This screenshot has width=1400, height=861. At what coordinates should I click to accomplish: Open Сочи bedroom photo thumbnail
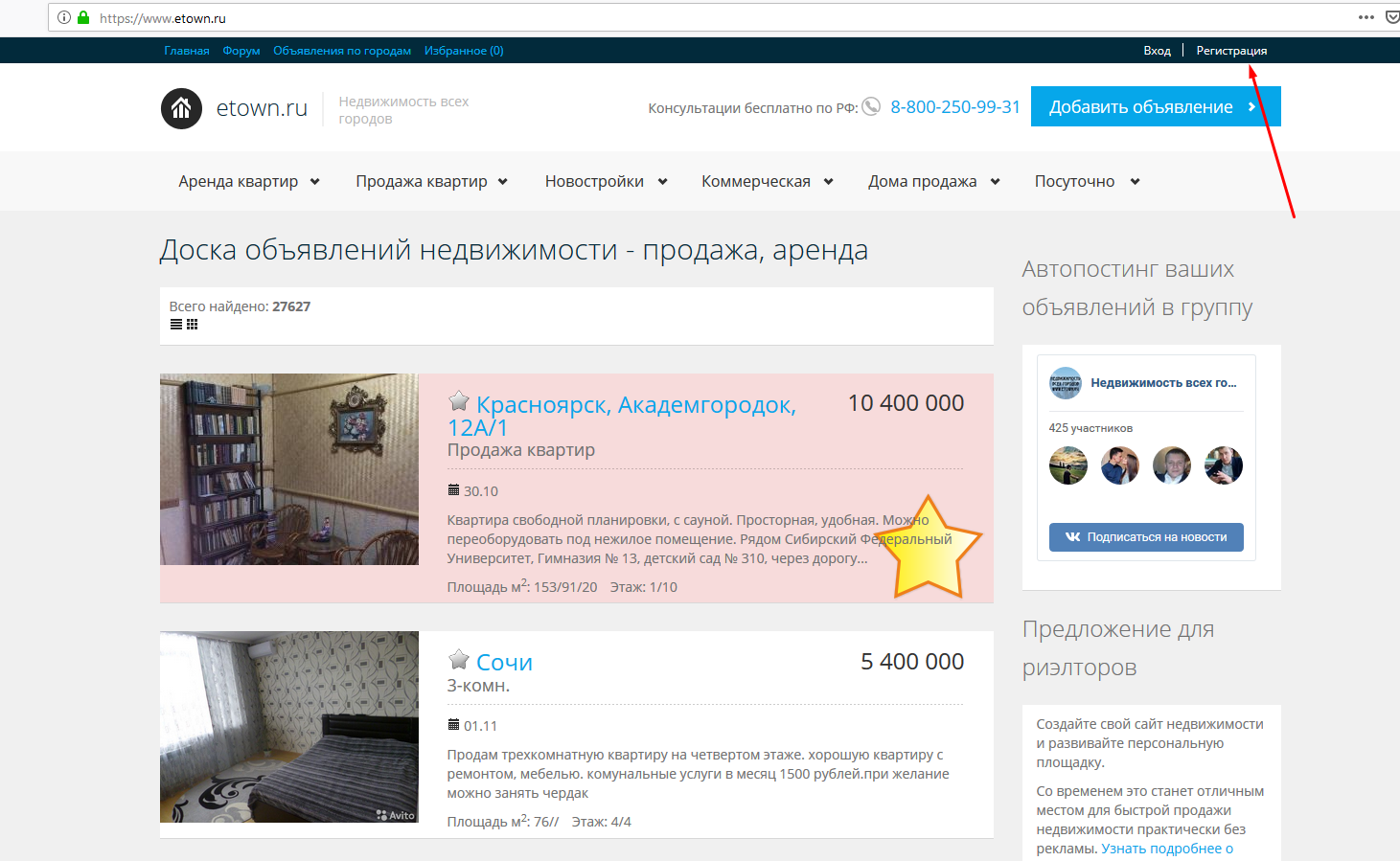tap(289, 727)
